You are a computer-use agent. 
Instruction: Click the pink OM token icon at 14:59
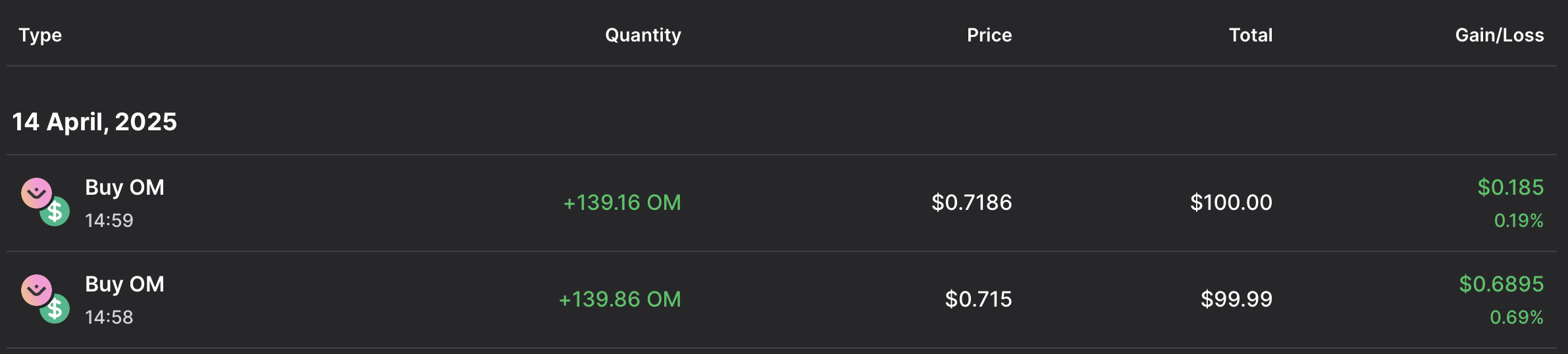pos(36,193)
